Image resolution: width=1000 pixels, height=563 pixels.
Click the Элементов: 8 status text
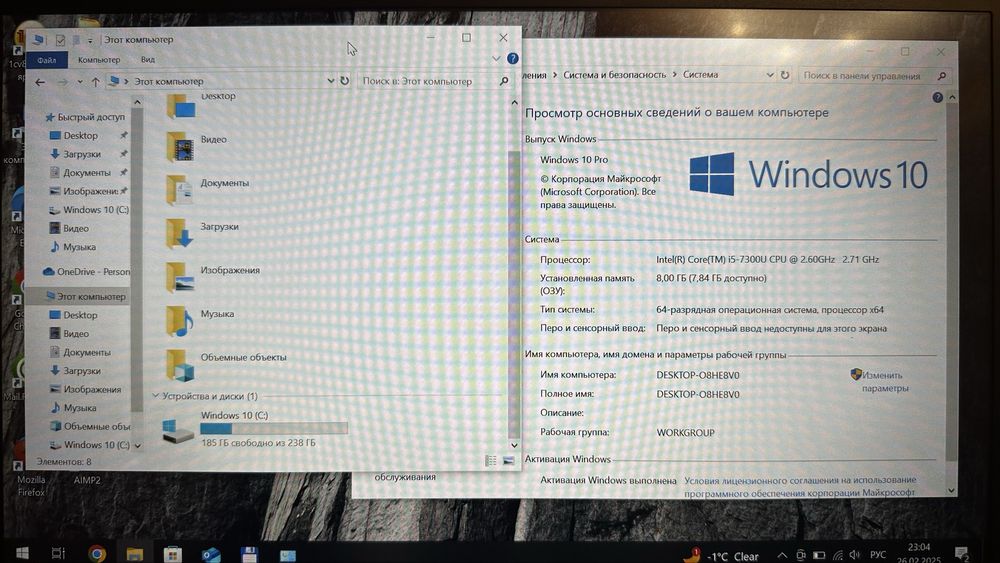[x=64, y=462]
